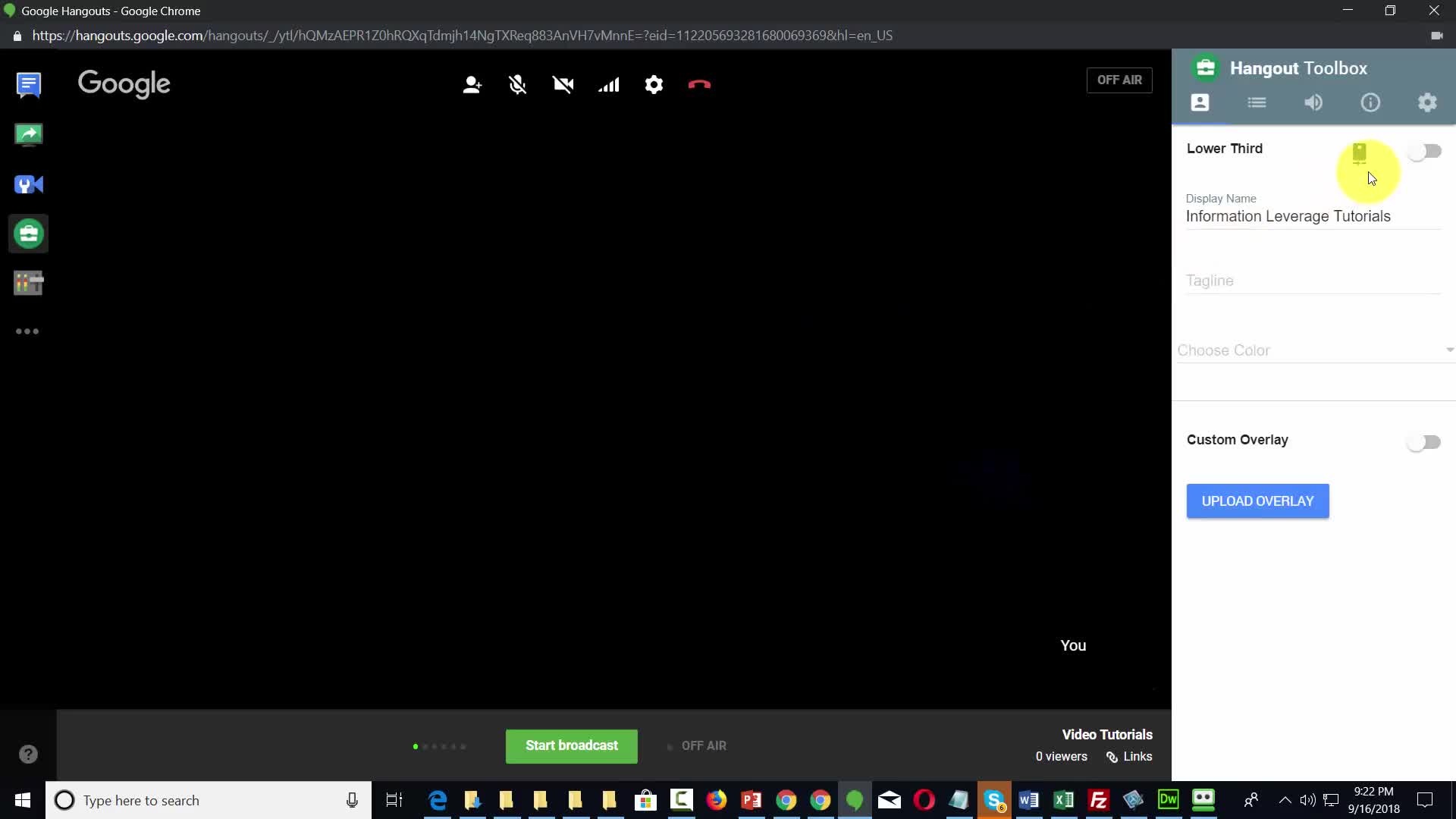Image resolution: width=1456 pixels, height=819 pixels.
Task: Open Opera browser from the taskbar
Action: (924, 801)
